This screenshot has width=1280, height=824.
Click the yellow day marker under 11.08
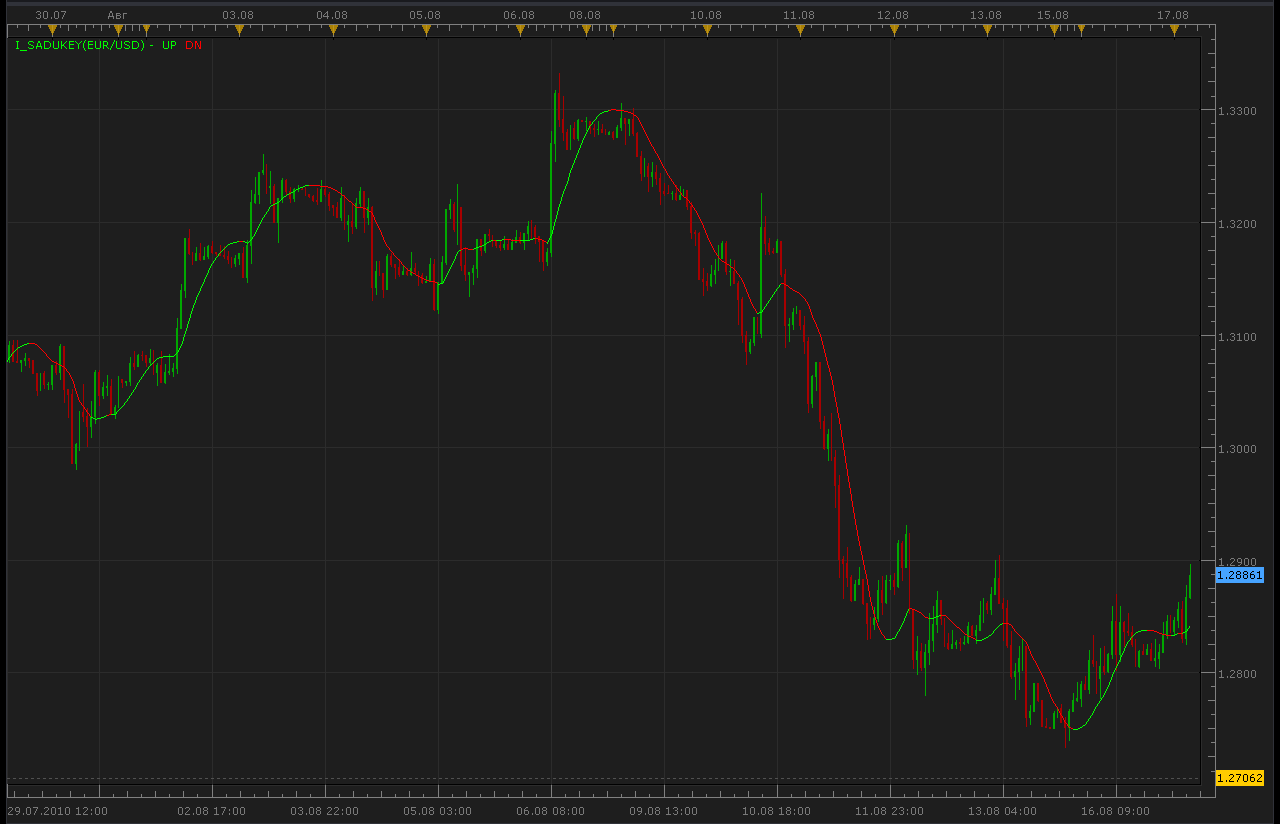[800, 31]
